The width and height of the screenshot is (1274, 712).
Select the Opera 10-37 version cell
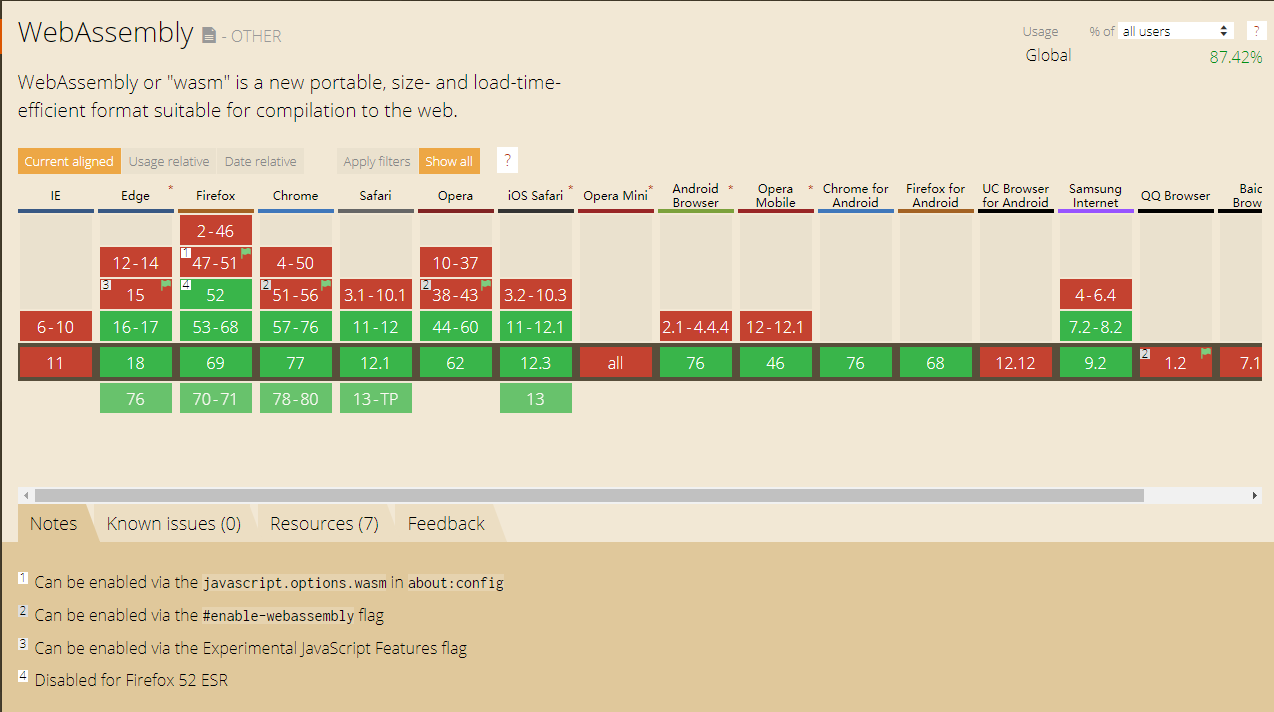pos(456,263)
